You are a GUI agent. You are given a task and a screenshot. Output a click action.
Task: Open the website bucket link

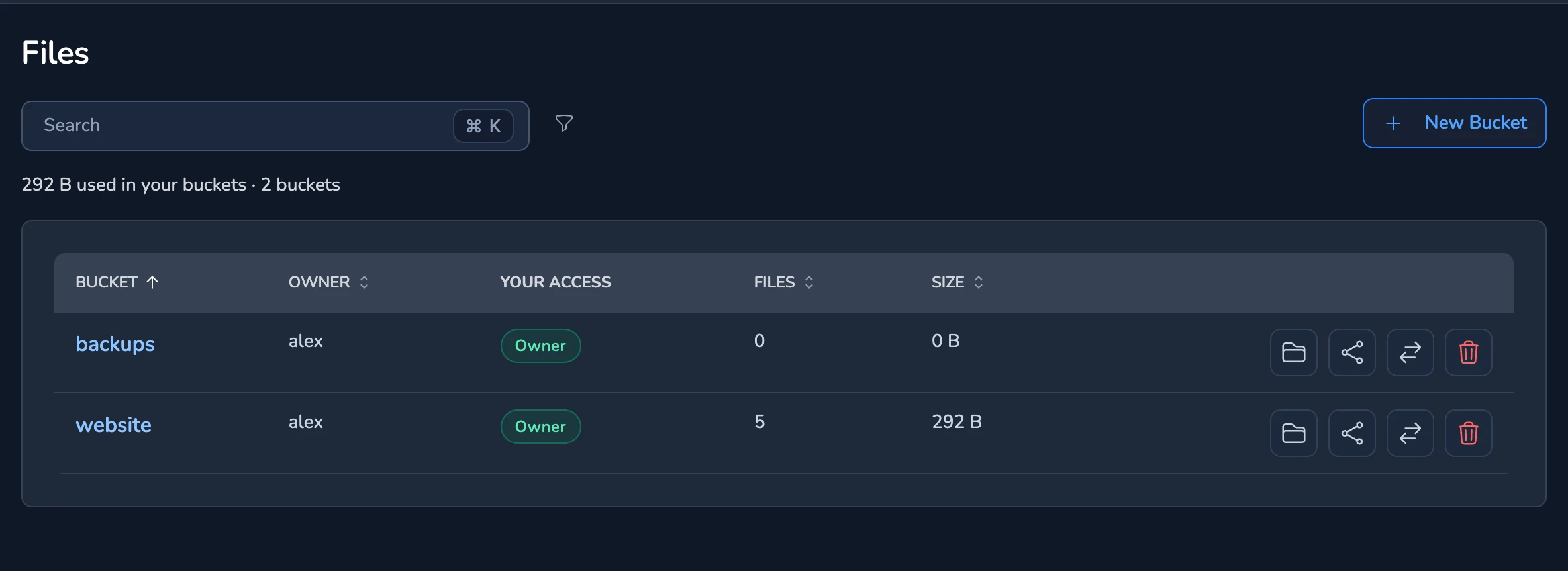click(114, 425)
